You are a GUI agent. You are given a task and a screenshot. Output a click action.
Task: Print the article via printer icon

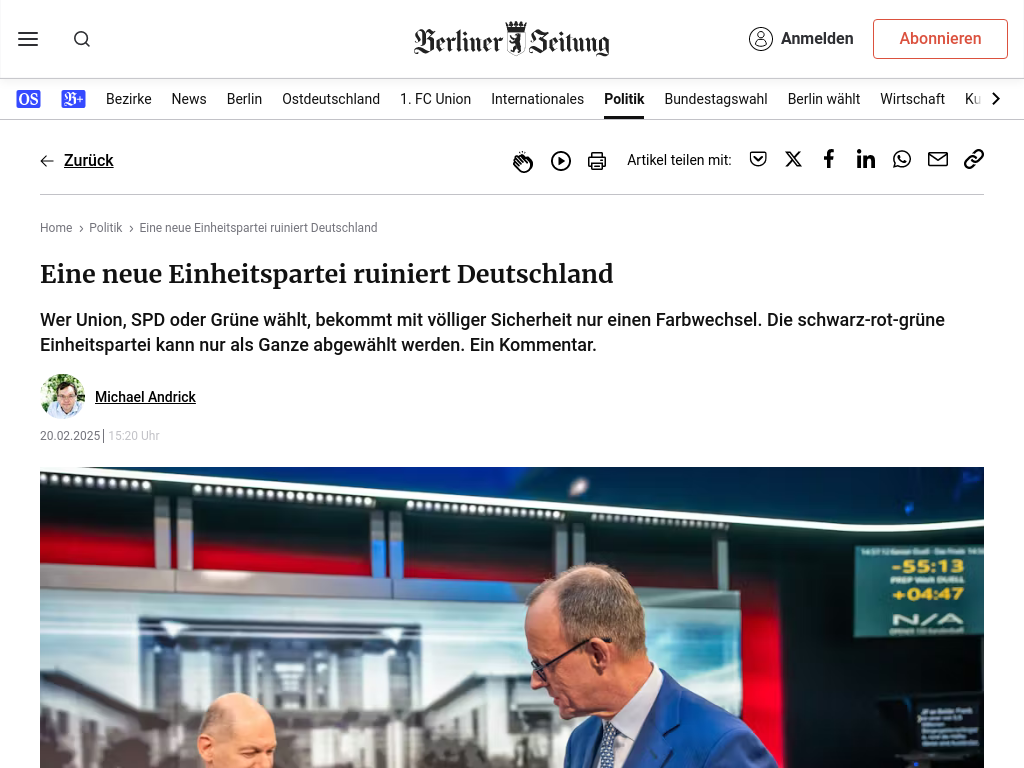pyautogui.click(x=597, y=161)
